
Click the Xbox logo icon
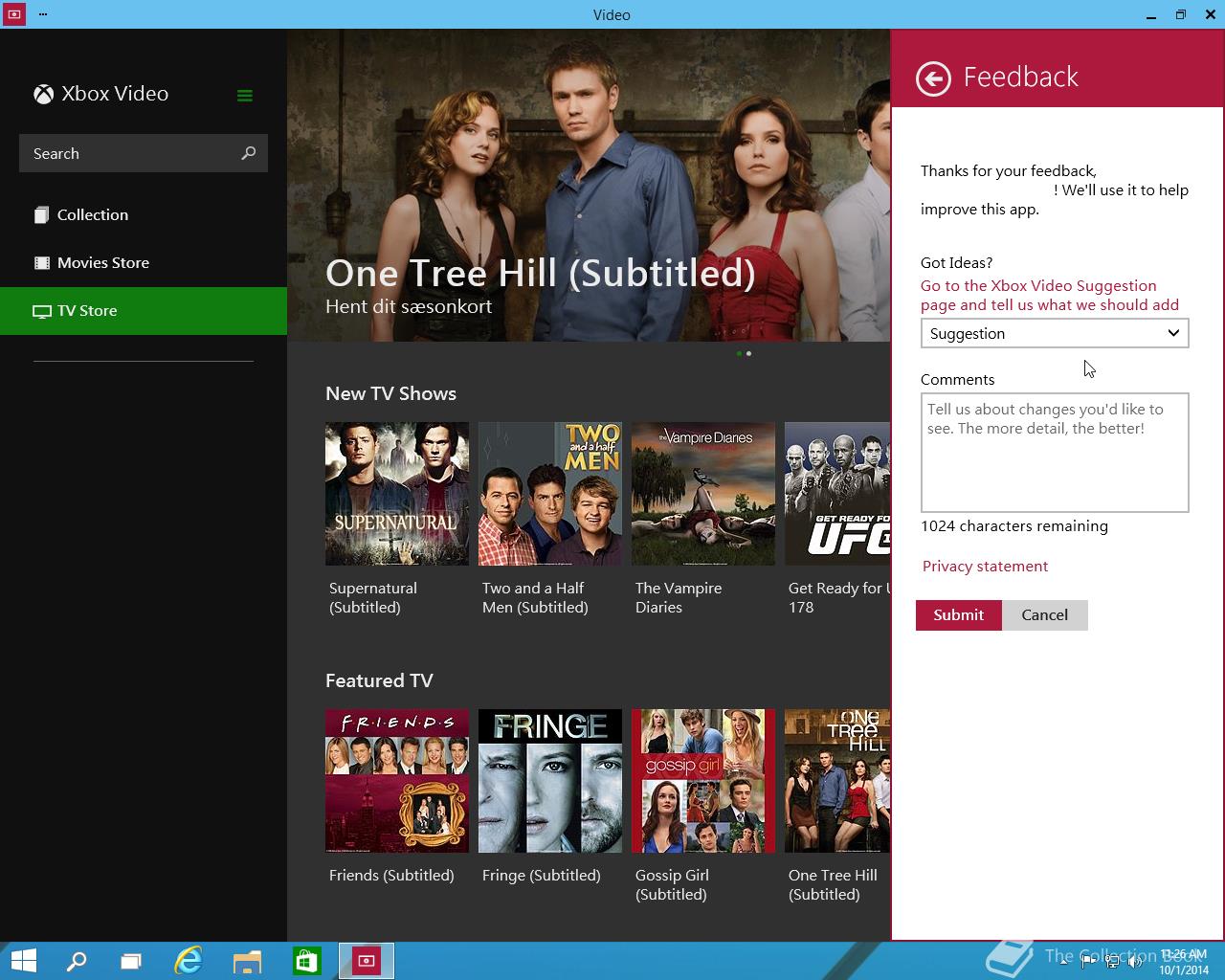pyautogui.click(x=44, y=94)
